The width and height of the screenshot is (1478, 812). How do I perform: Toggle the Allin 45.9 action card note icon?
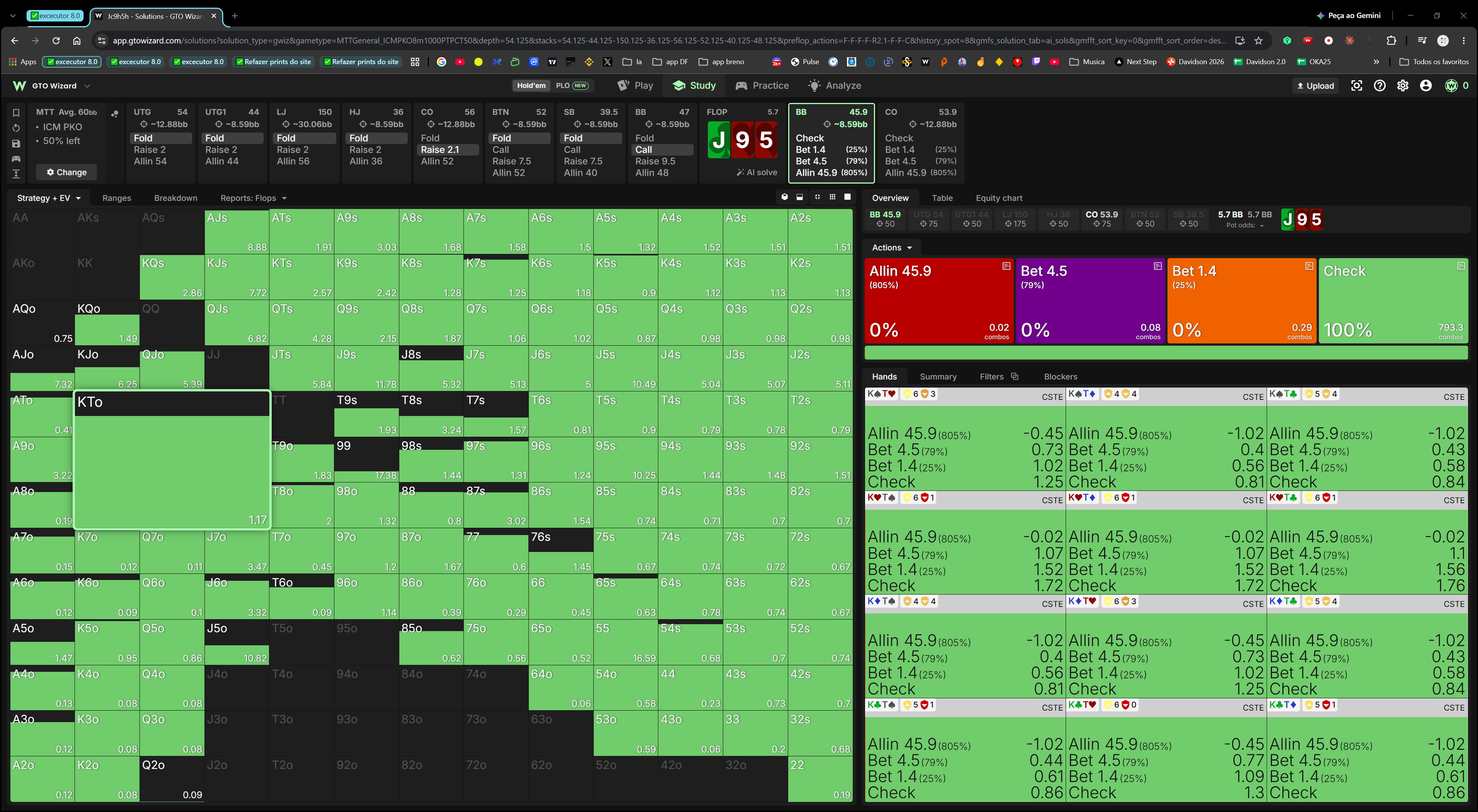tap(1006, 266)
